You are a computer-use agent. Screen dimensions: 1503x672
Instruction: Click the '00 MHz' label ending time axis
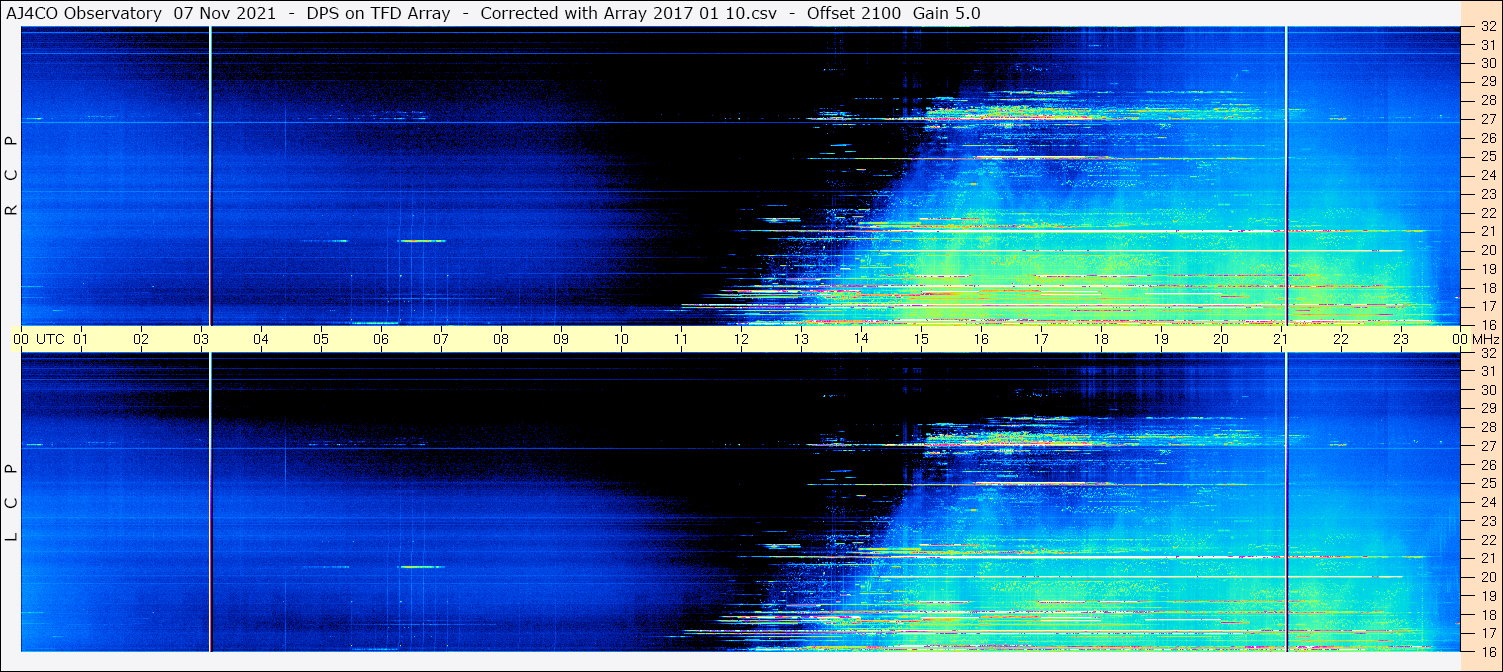[x=1474, y=339]
